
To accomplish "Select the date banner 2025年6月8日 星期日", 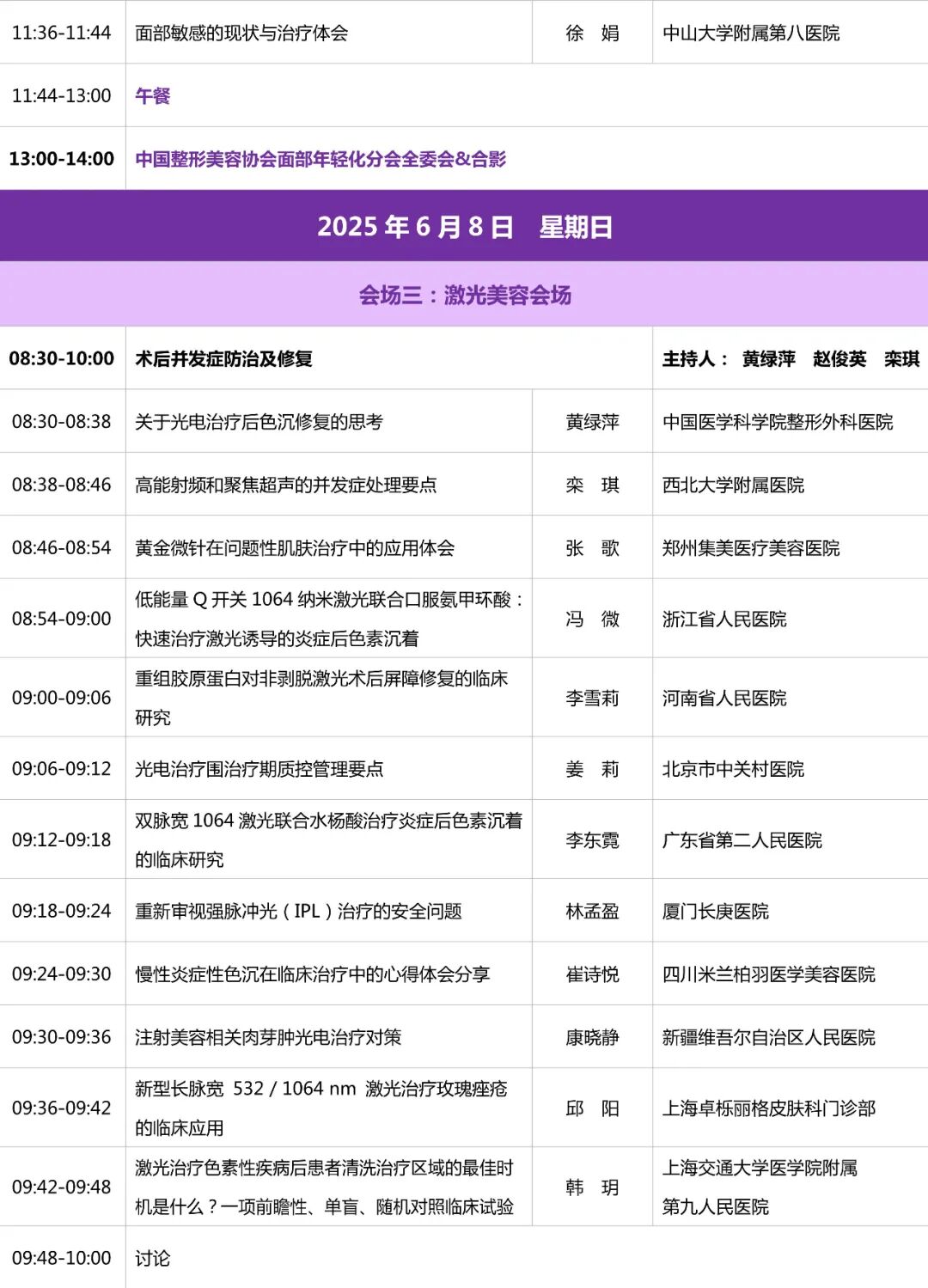I will coord(464,228).
